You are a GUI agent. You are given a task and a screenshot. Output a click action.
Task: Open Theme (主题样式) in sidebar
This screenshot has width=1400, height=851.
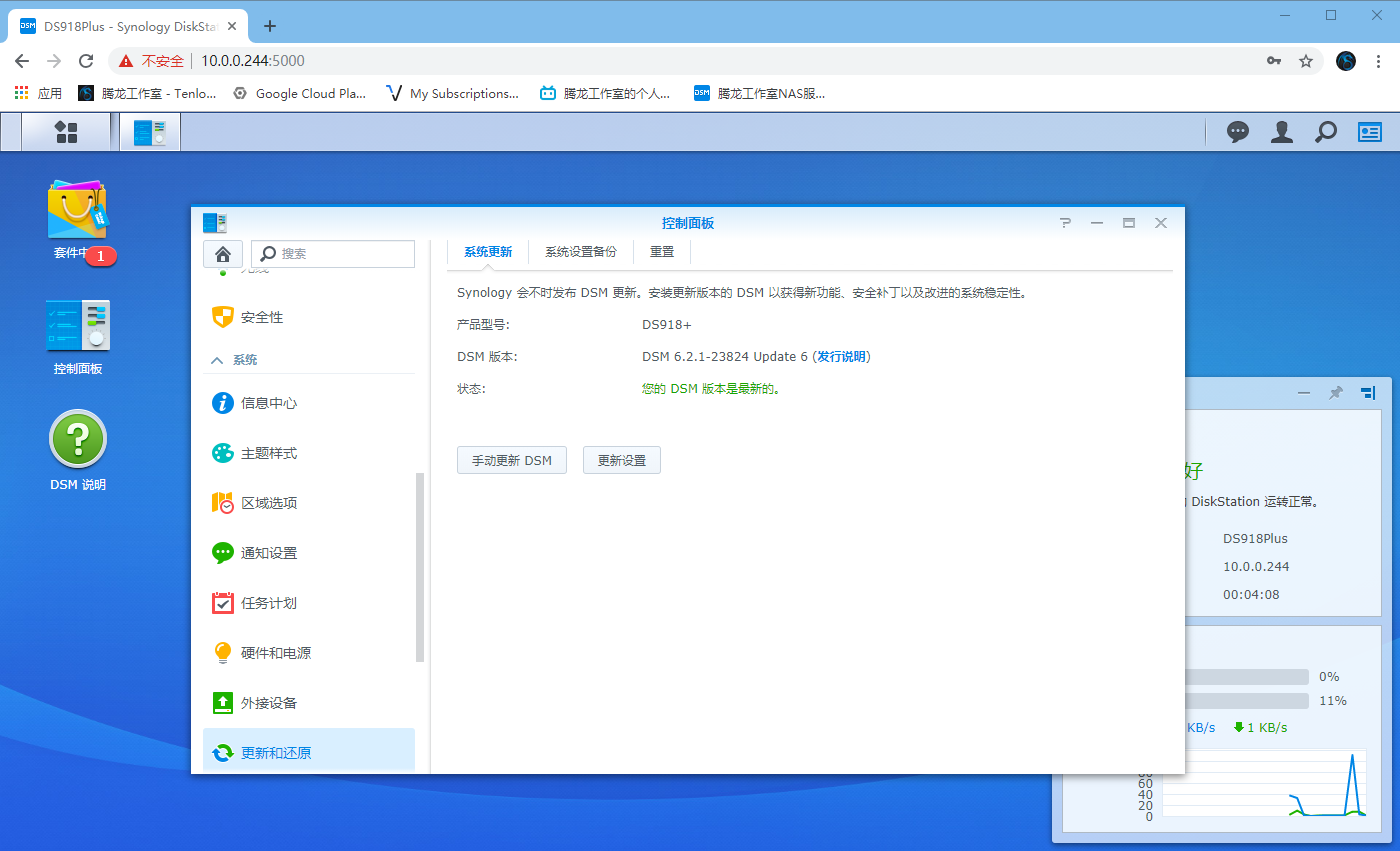tap(309, 453)
